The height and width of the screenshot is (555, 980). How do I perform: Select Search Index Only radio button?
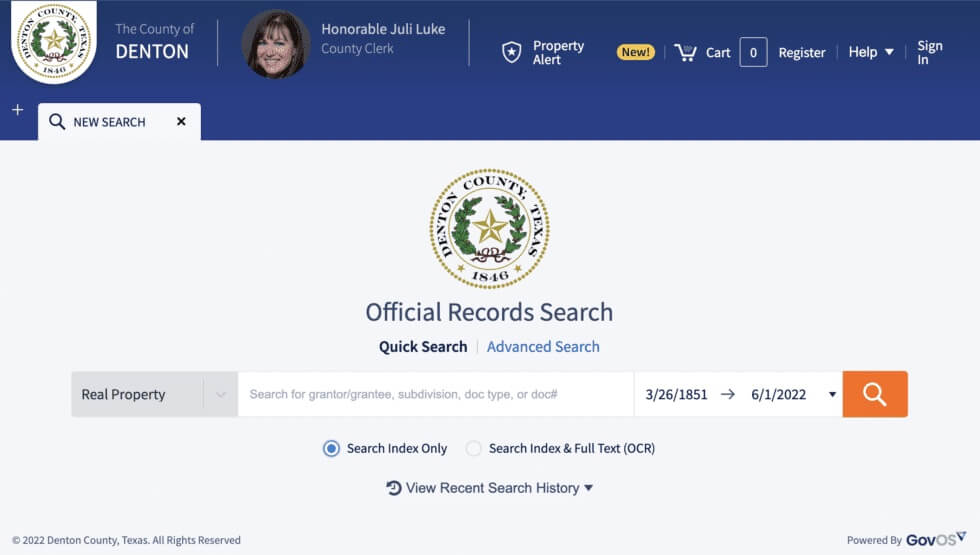(x=331, y=448)
